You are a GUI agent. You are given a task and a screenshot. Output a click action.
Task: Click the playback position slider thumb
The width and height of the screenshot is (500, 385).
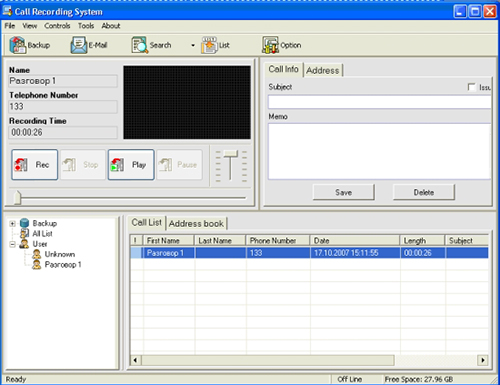tap(17, 197)
